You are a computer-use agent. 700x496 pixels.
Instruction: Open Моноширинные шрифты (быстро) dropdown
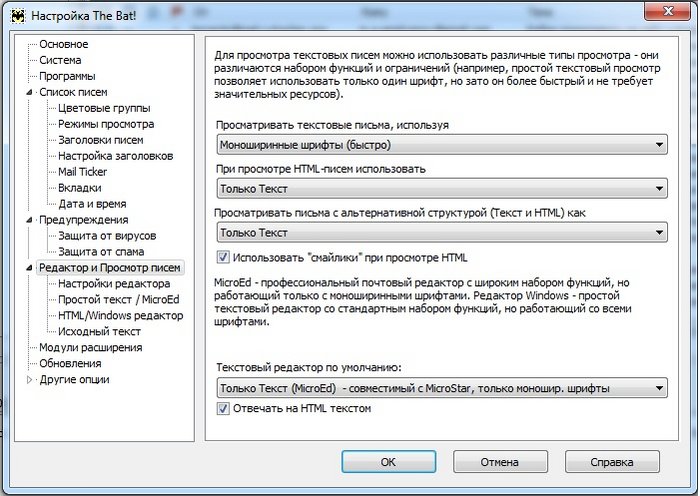pos(442,145)
